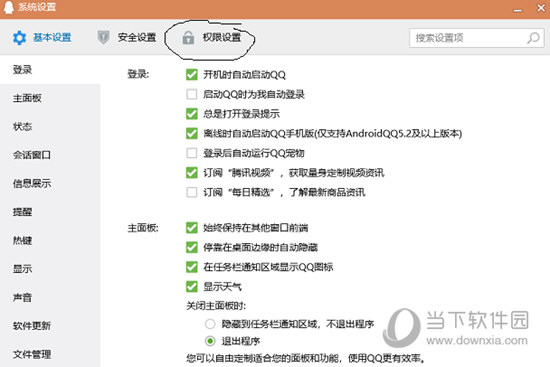Go to 提醒 sidebar section
Viewport: 550px width, 367px height.
pos(22,212)
